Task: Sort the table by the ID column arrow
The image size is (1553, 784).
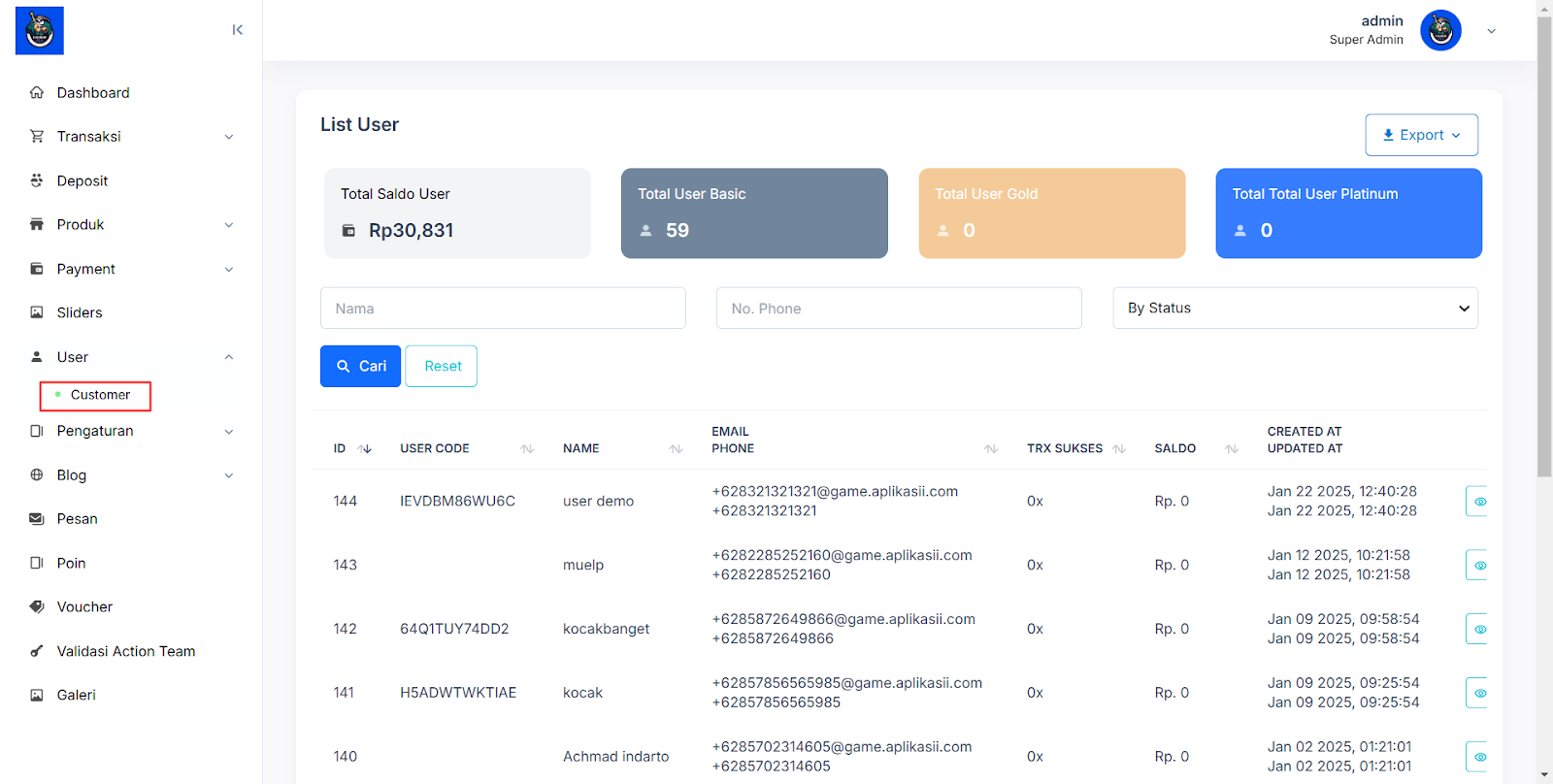Action: [x=365, y=448]
